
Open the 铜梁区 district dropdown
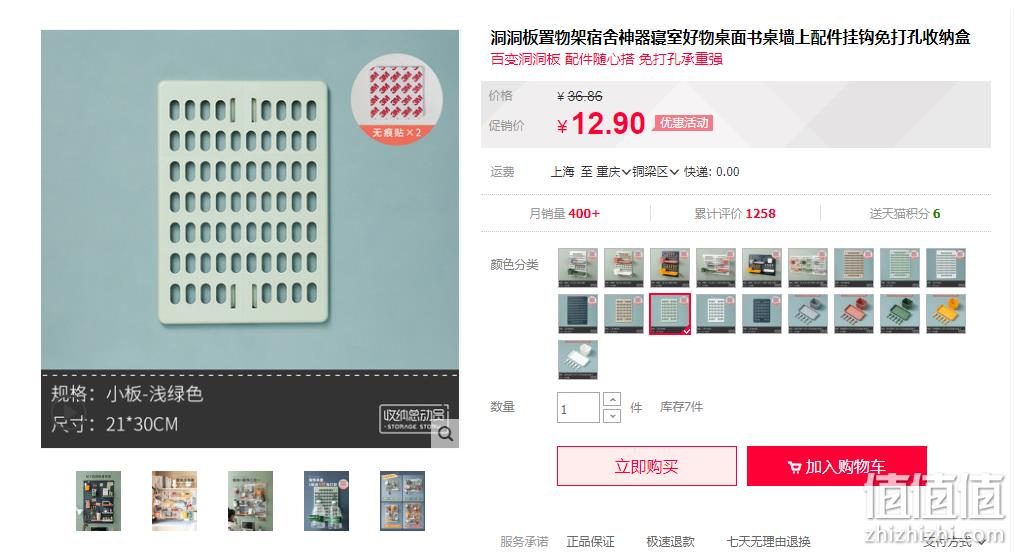click(x=656, y=172)
